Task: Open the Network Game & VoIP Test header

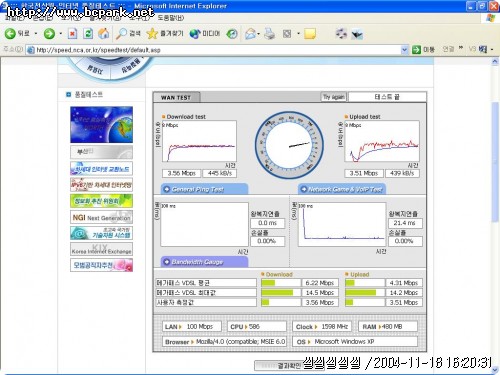Action: (342, 189)
